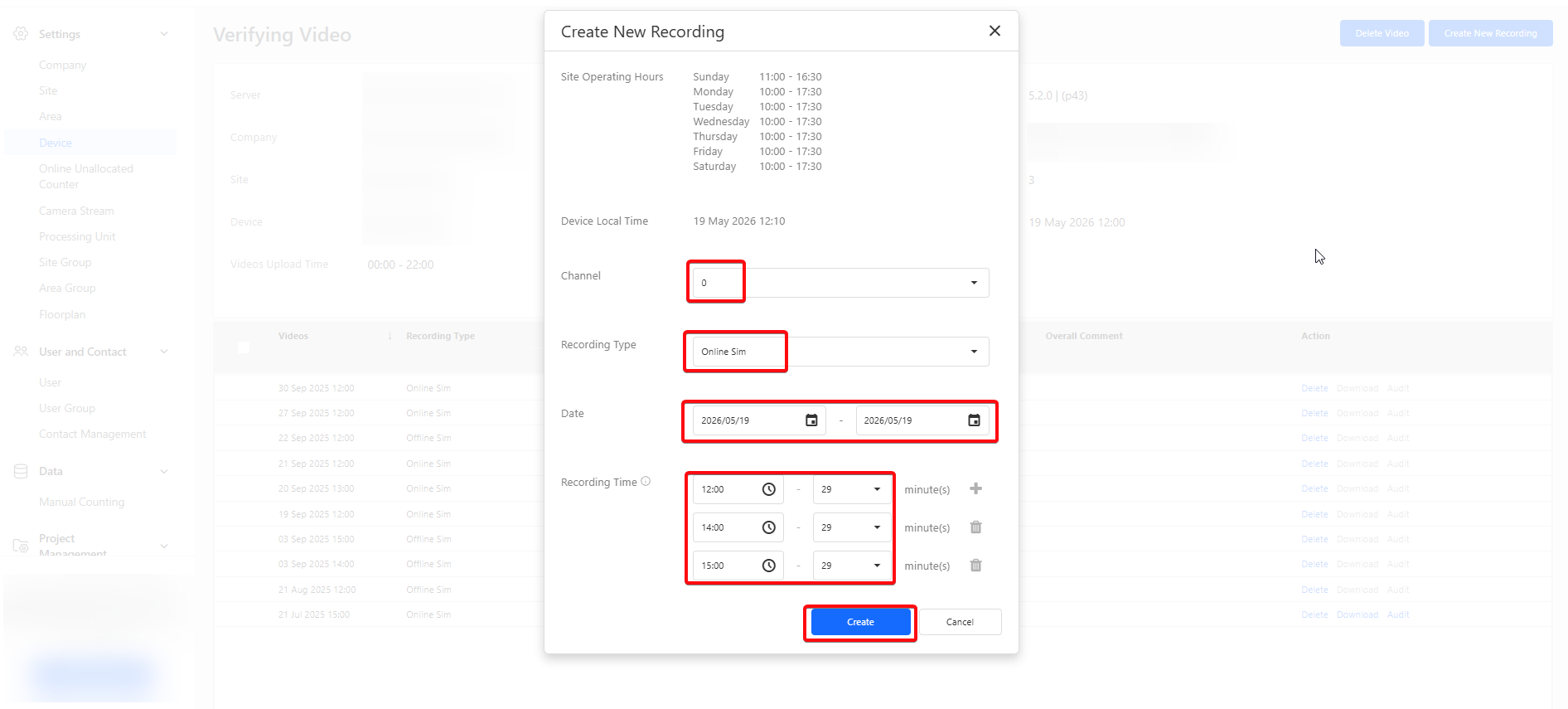Delete the 20 Sep 2025 13:00 video

point(1314,488)
